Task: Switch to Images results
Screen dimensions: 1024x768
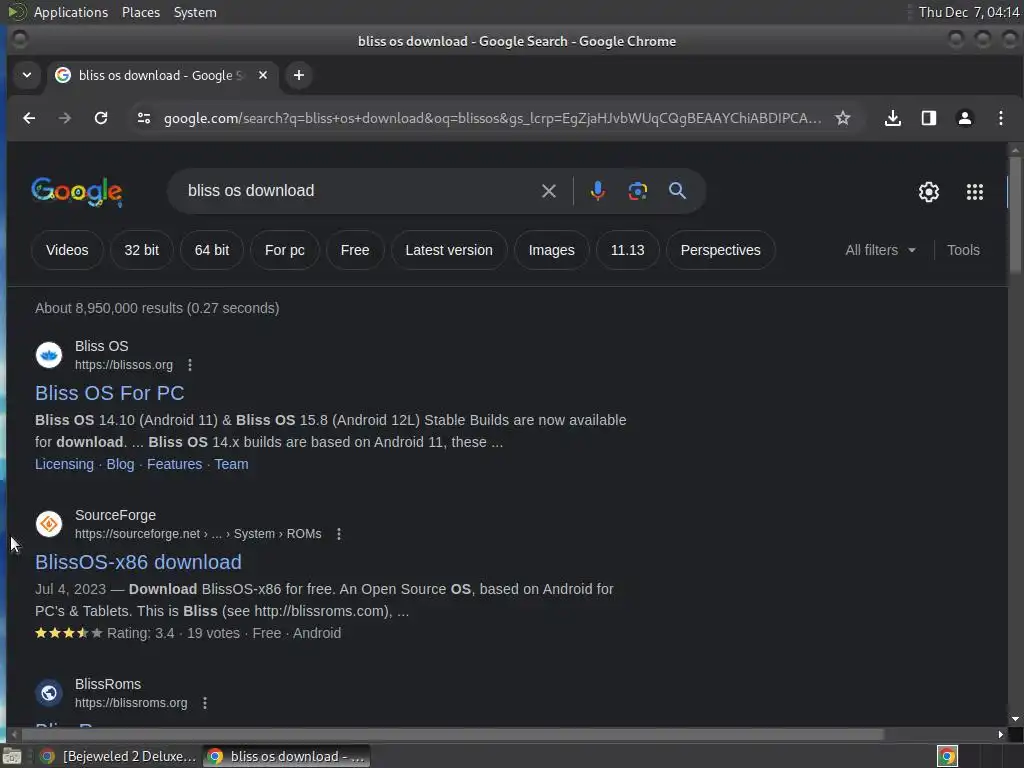Action: (x=551, y=250)
